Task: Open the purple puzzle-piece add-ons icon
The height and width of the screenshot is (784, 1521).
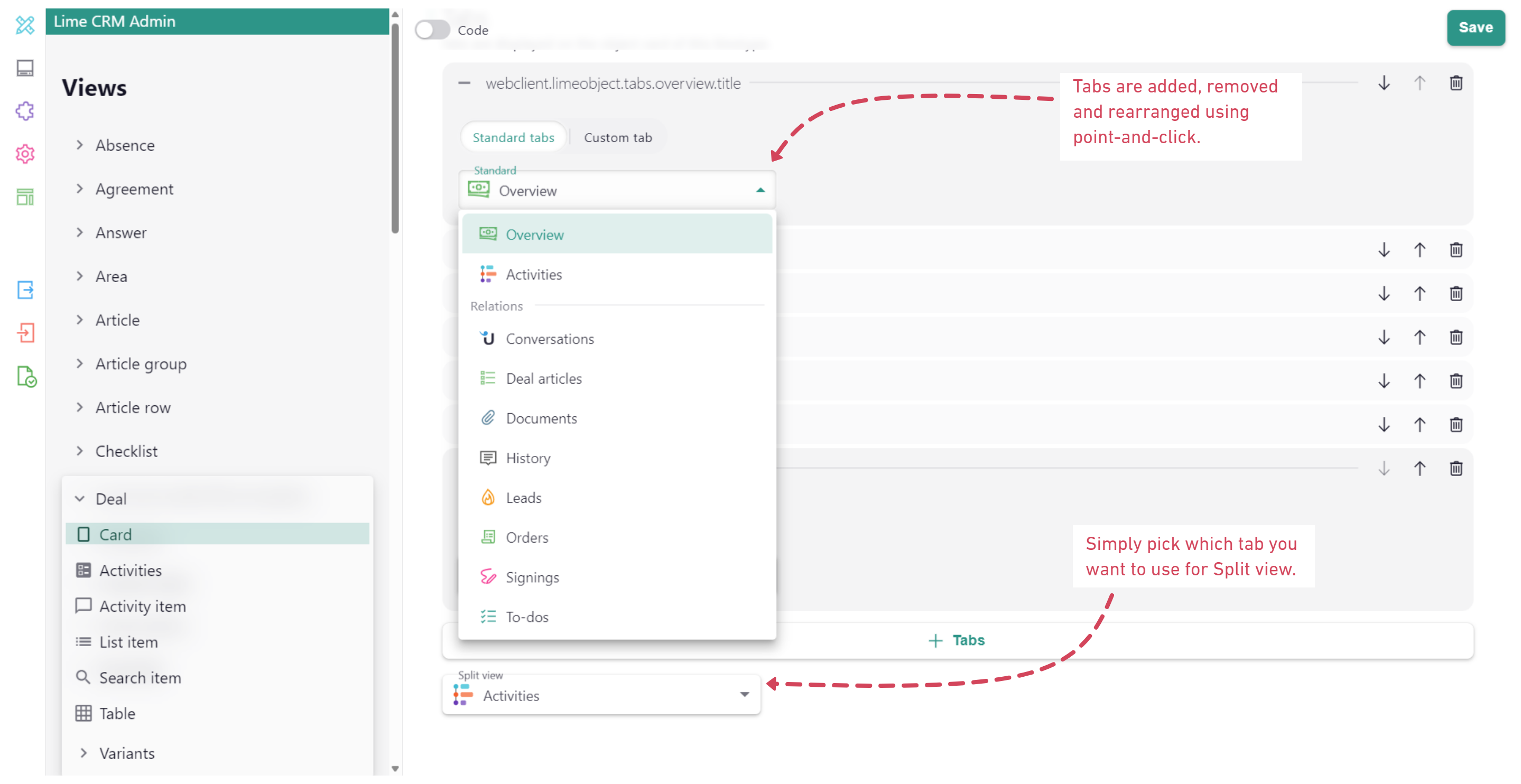Action: click(25, 111)
